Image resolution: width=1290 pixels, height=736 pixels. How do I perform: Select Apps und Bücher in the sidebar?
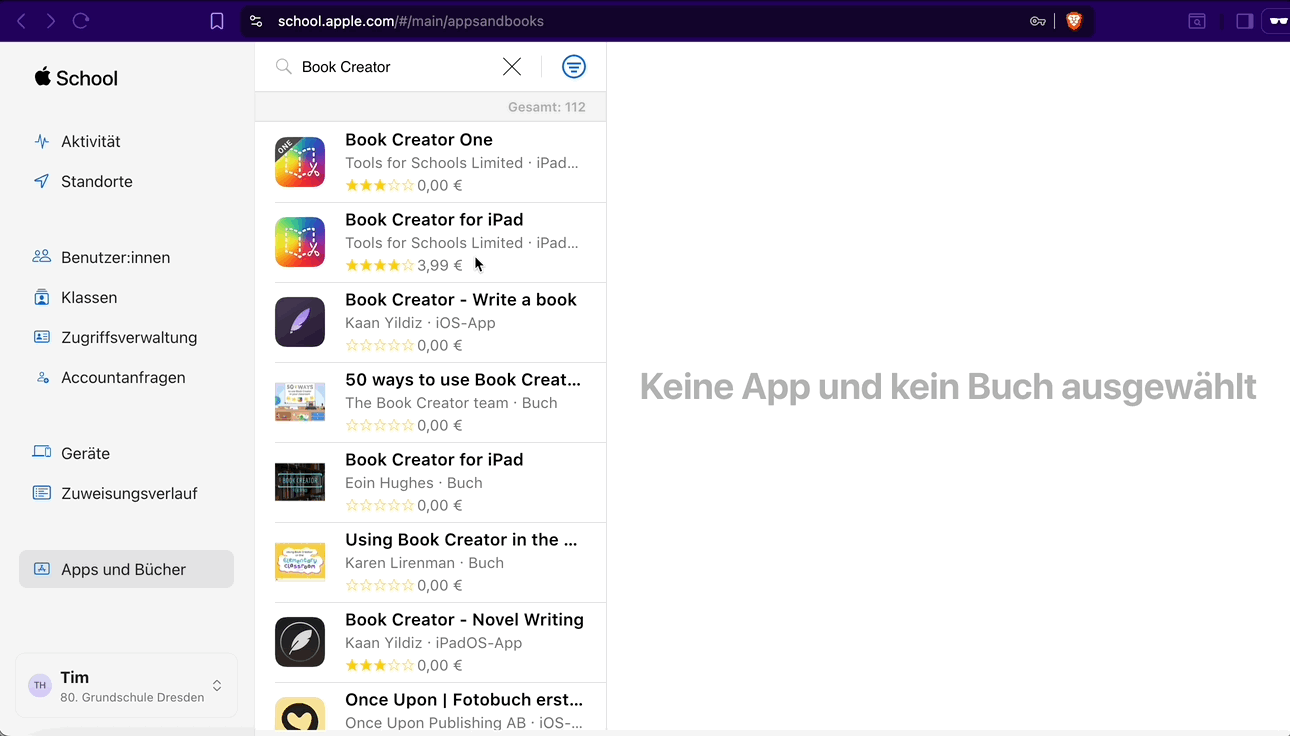pos(126,569)
